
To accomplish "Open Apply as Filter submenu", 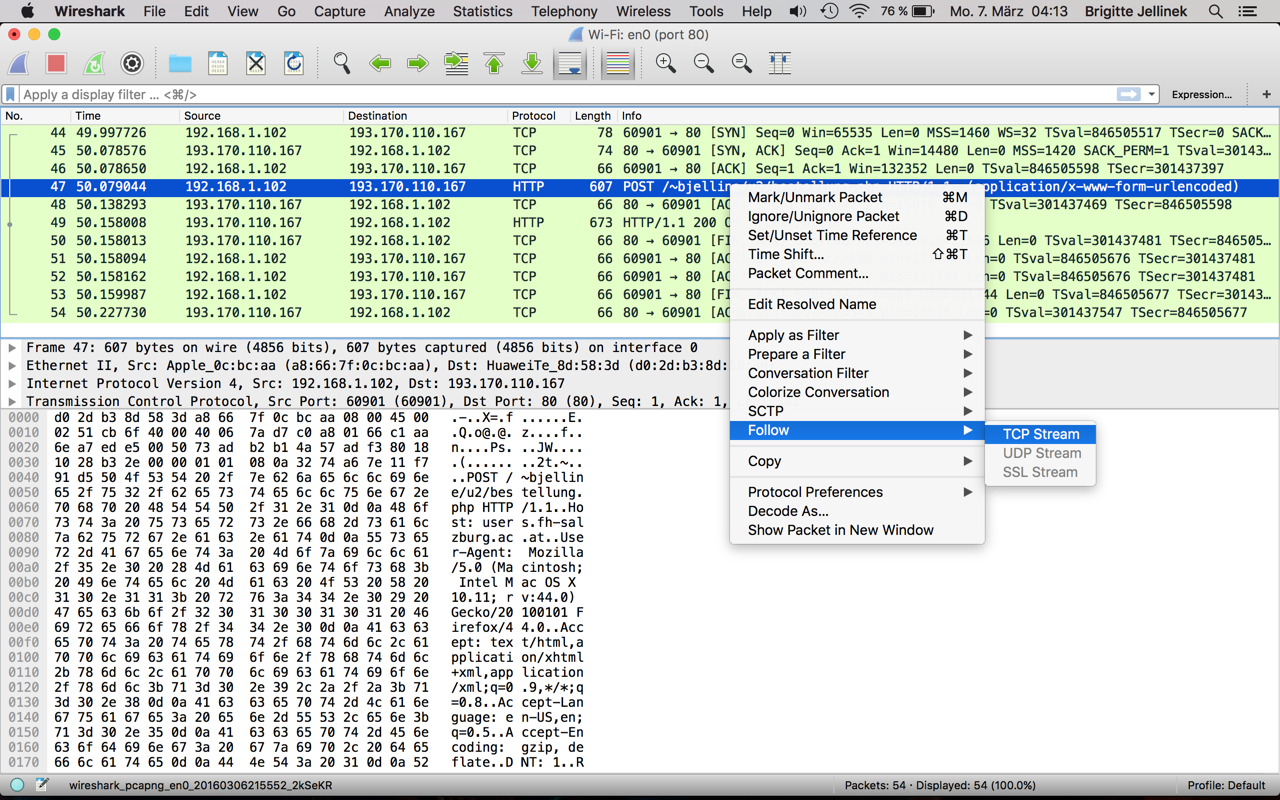I will pyautogui.click(x=857, y=335).
